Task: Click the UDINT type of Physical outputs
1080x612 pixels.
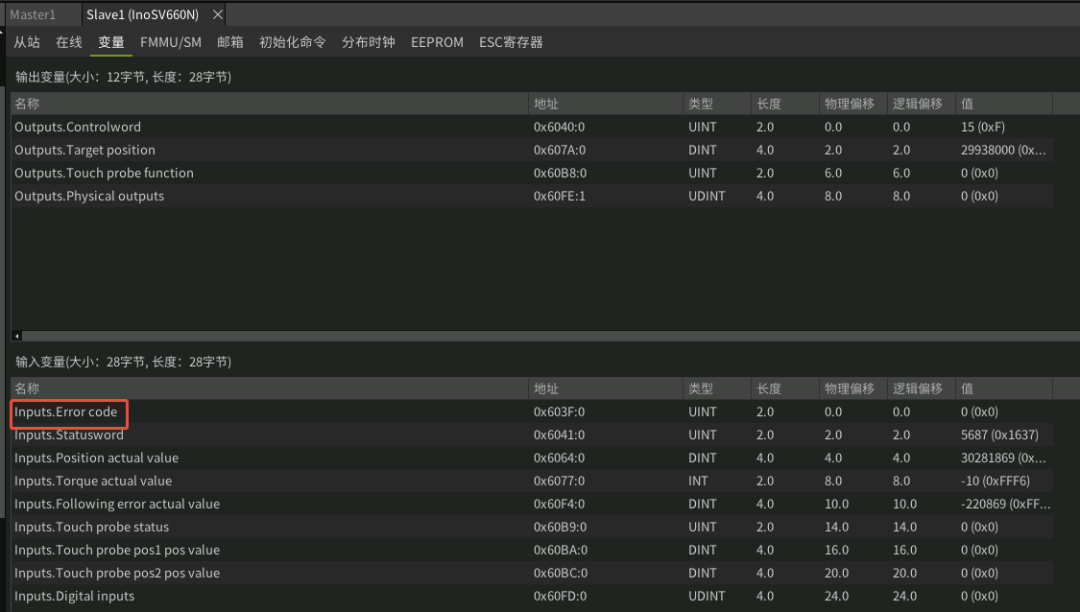Action: [707, 196]
